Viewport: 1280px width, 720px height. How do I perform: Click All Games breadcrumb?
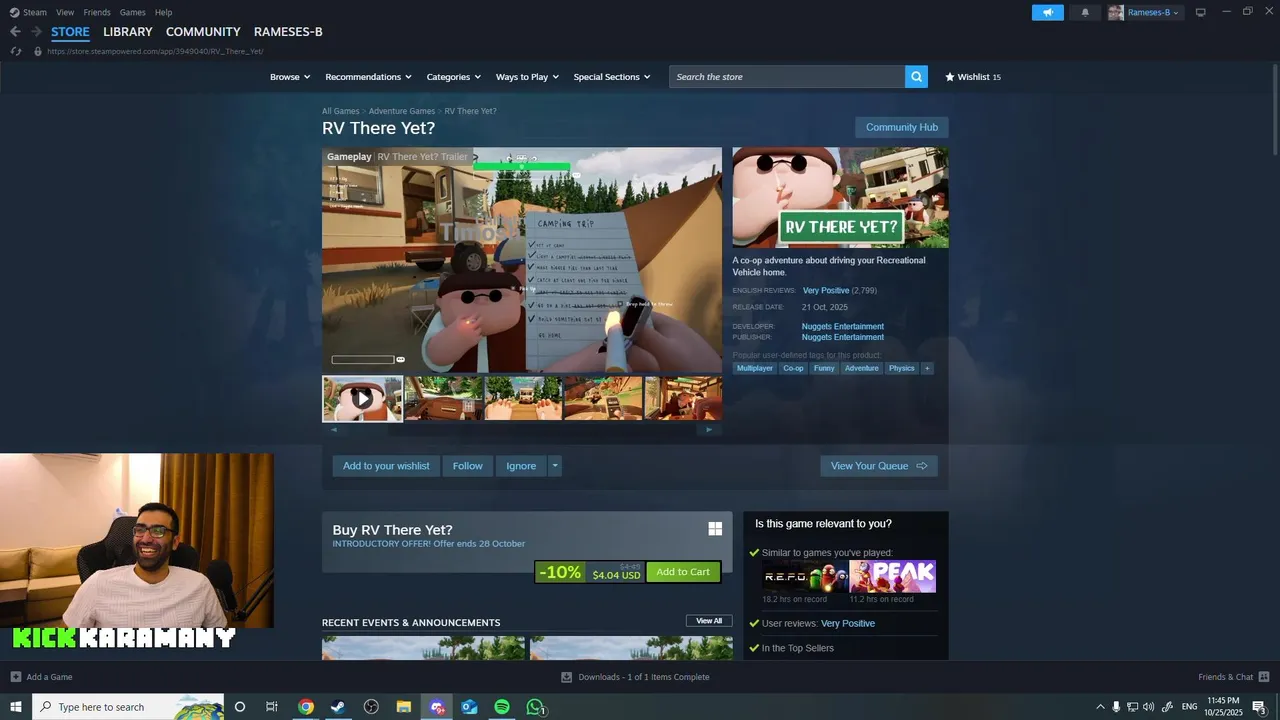(x=340, y=111)
